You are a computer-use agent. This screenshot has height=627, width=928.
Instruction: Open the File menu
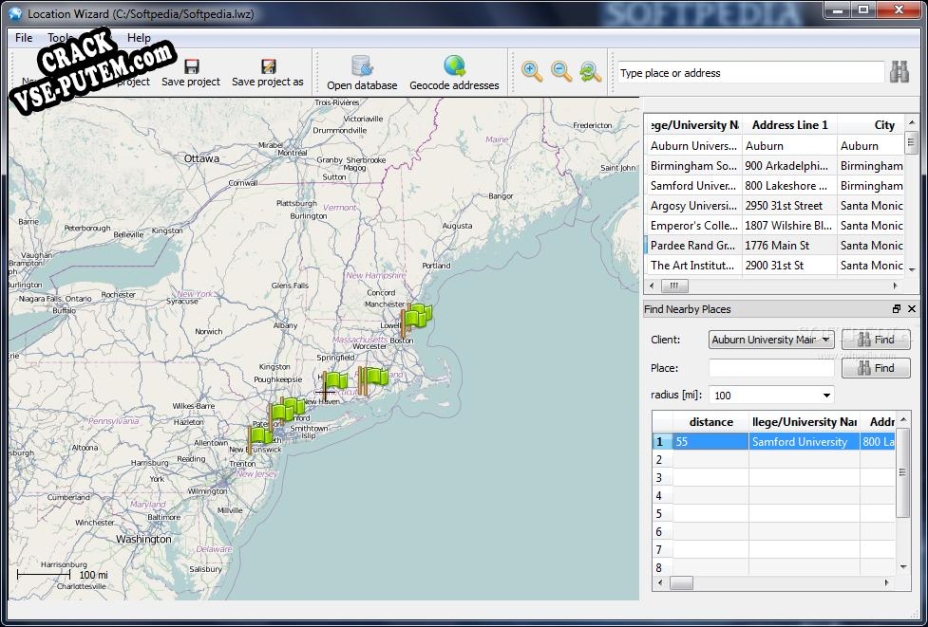(24, 38)
